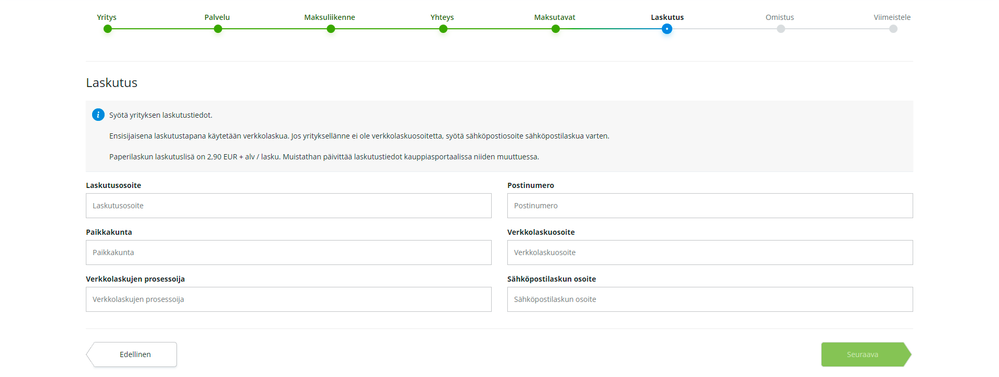The height and width of the screenshot is (377, 999).
Task: Click the Verkkolaskujen prosessoija field
Action: [289, 299]
